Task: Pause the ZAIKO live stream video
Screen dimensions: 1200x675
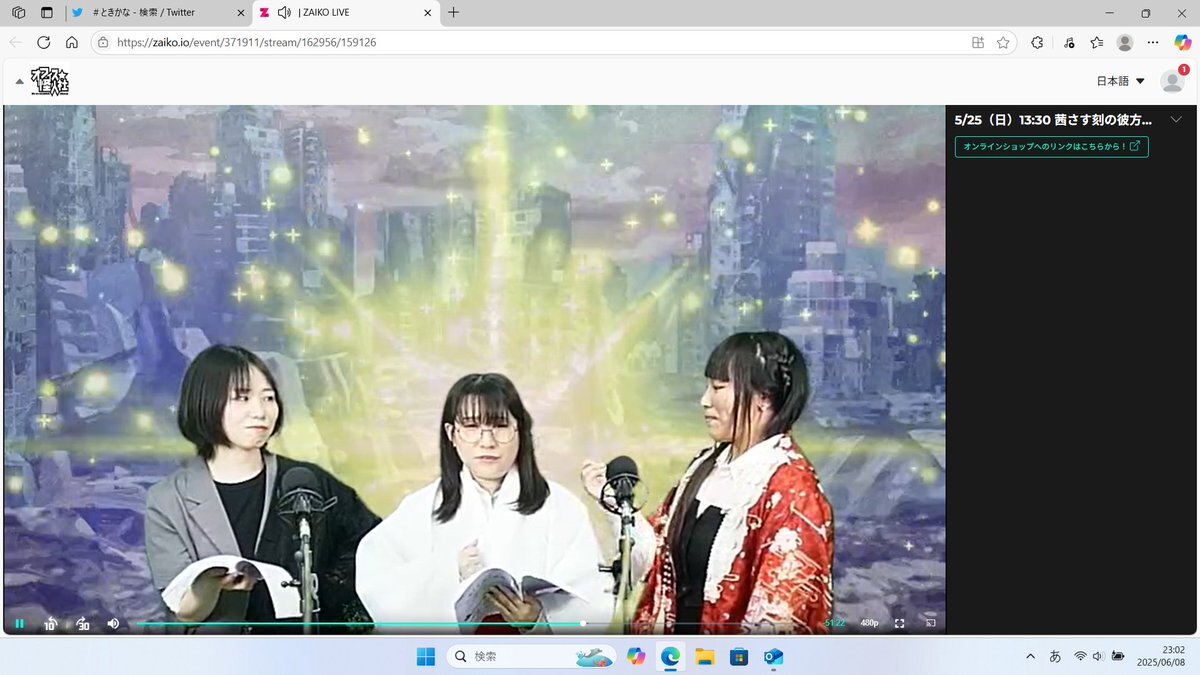Action: point(19,623)
